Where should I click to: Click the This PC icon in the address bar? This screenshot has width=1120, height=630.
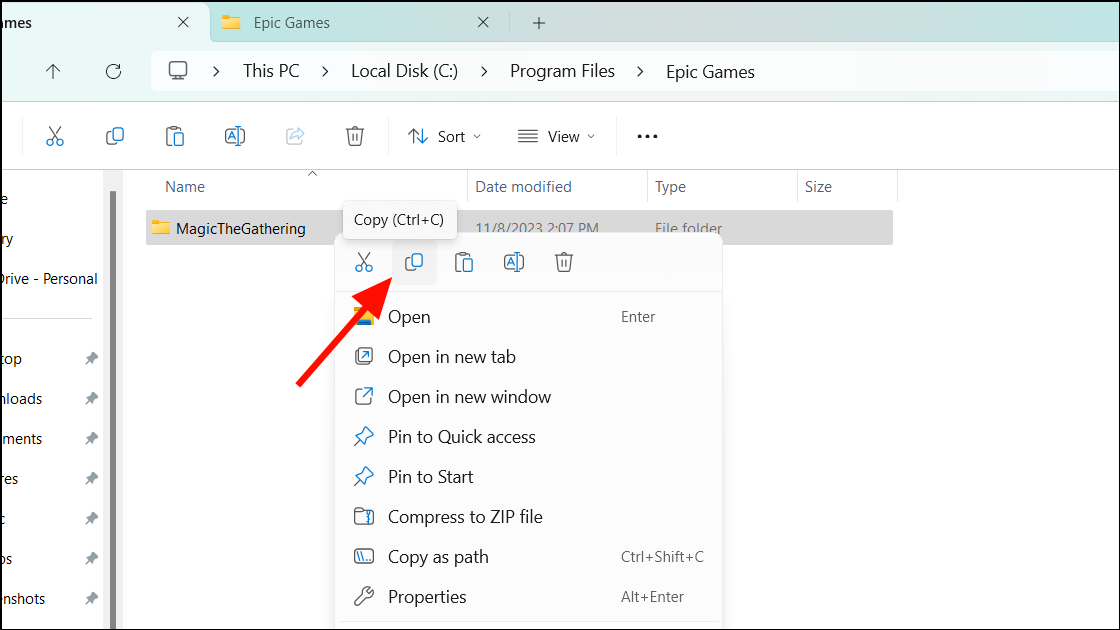178,71
